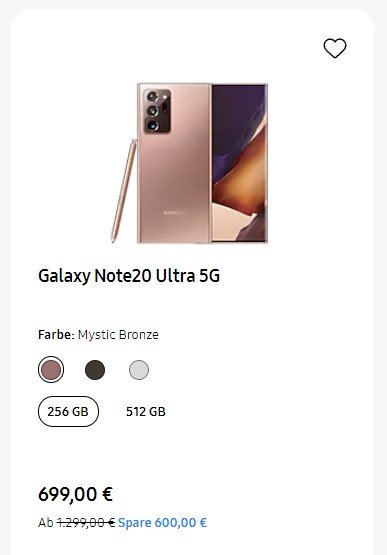Click the top camera lens on phone
The width and height of the screenshot is (387, 555).
(152, 96)
